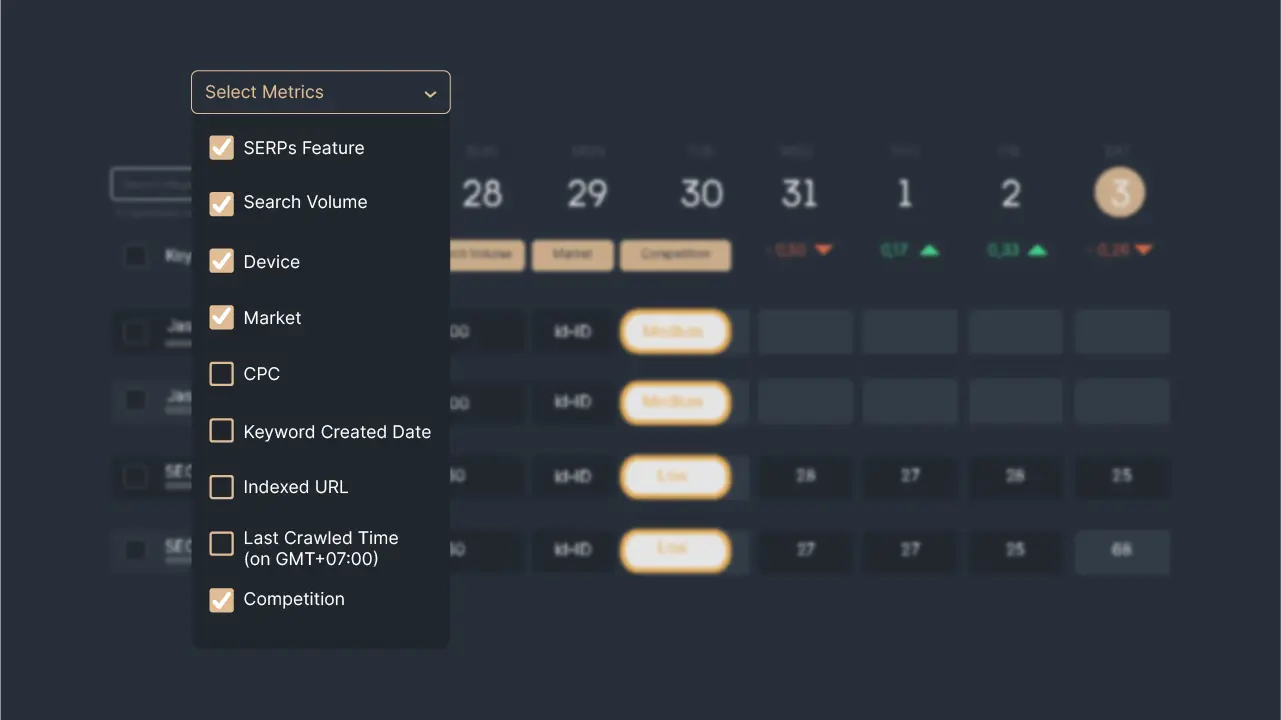This screenshot has height=720, width=1281.
Task: Click the Market tag above the table
Action: [x=572, y=255]
